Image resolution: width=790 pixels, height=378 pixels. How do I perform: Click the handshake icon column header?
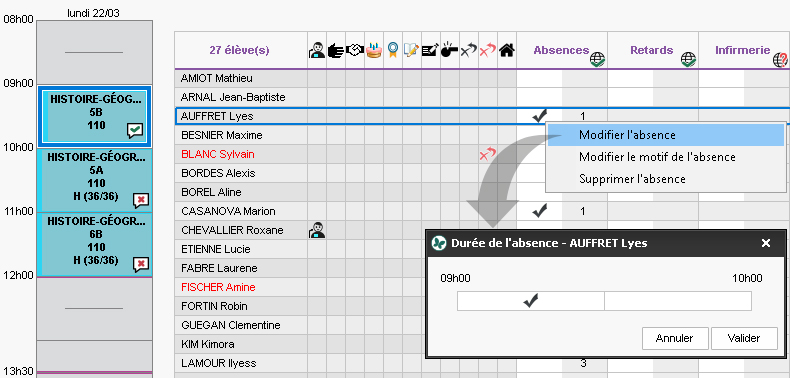pyautogui.click(x=355, y=50)
